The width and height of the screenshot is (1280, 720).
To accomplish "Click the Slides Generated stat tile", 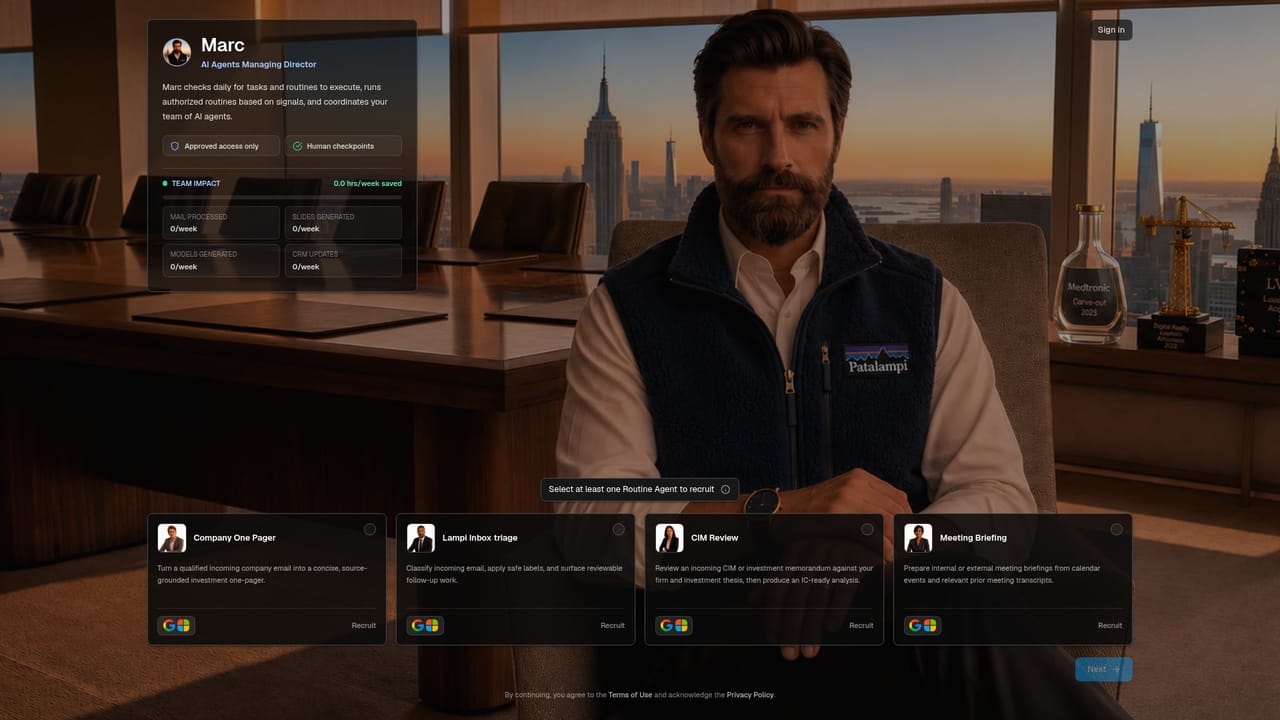I will tap(343, 223).
